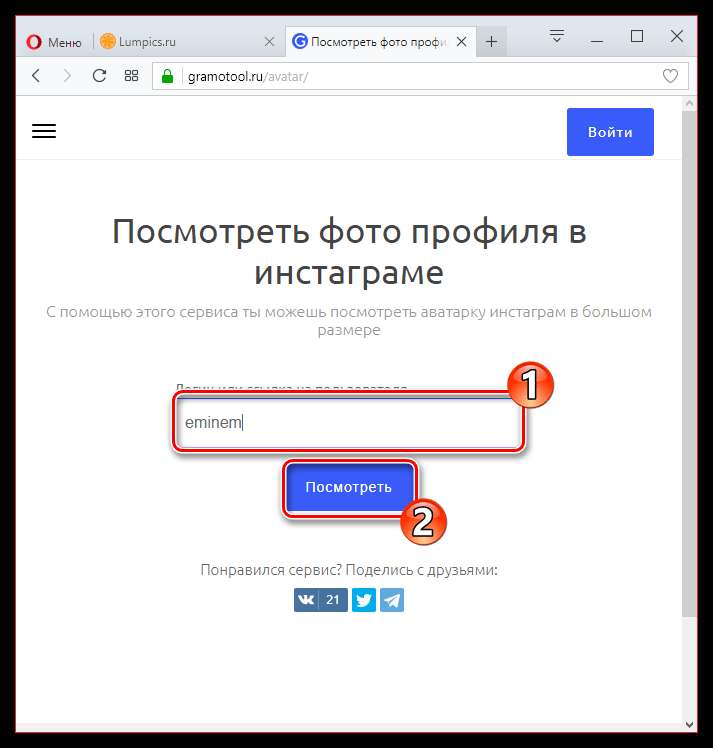Open the tab list menu icon
Viewport: 713px width, 748px height.
[x=557, y=36]
